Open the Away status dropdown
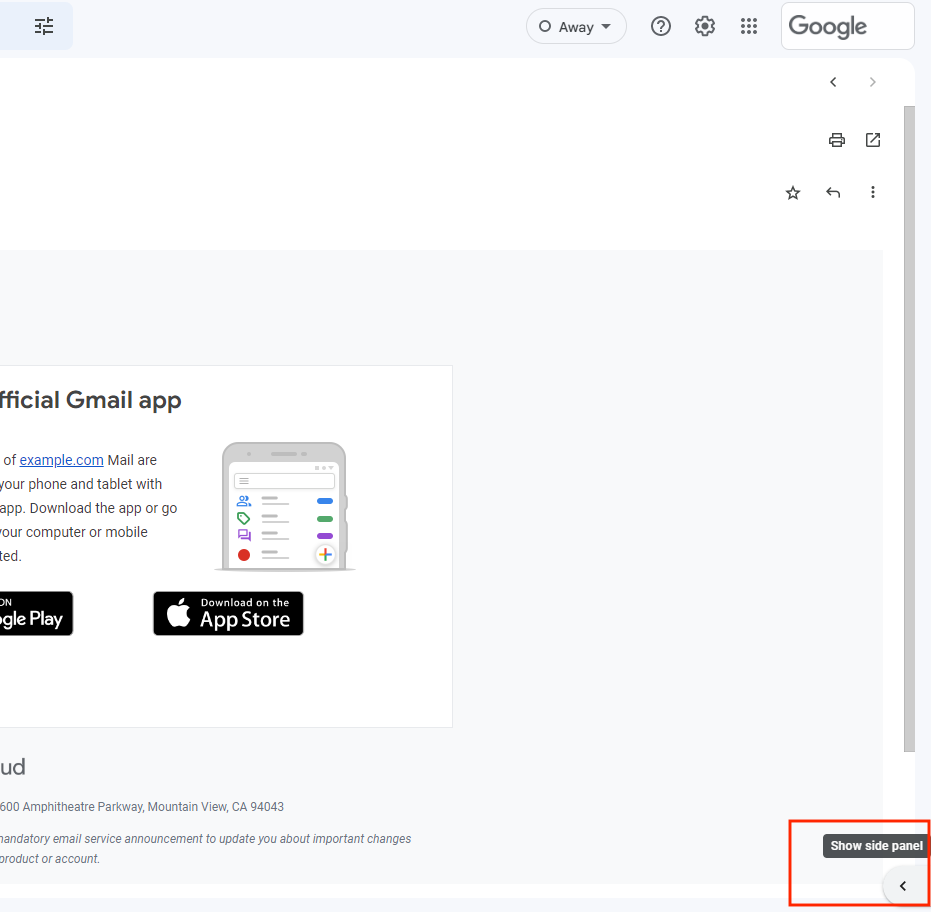Viewport: 931px width, 912px height. (x=575, y=26)
